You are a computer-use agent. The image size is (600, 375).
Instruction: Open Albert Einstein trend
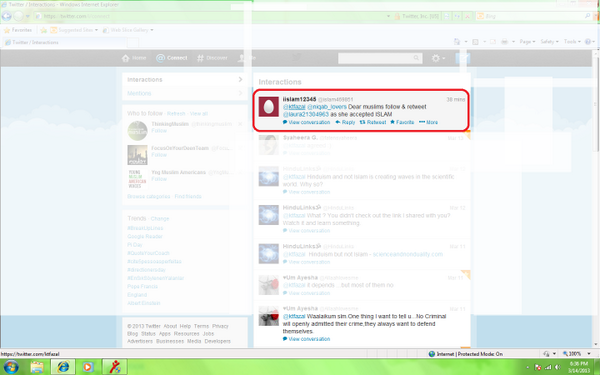click(x=144, y=303)
